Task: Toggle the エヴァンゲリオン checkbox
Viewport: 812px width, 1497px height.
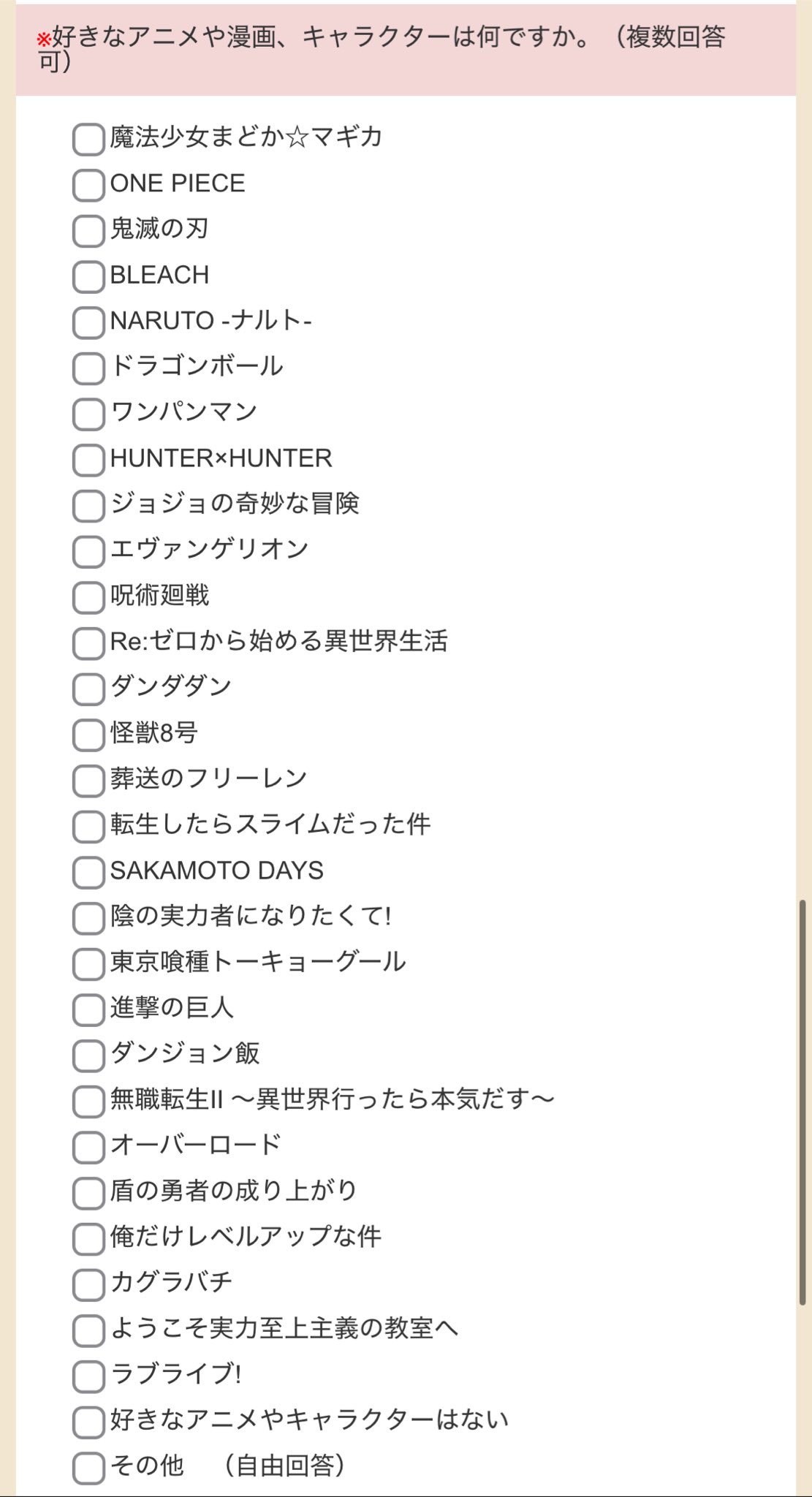Action: 88,551
